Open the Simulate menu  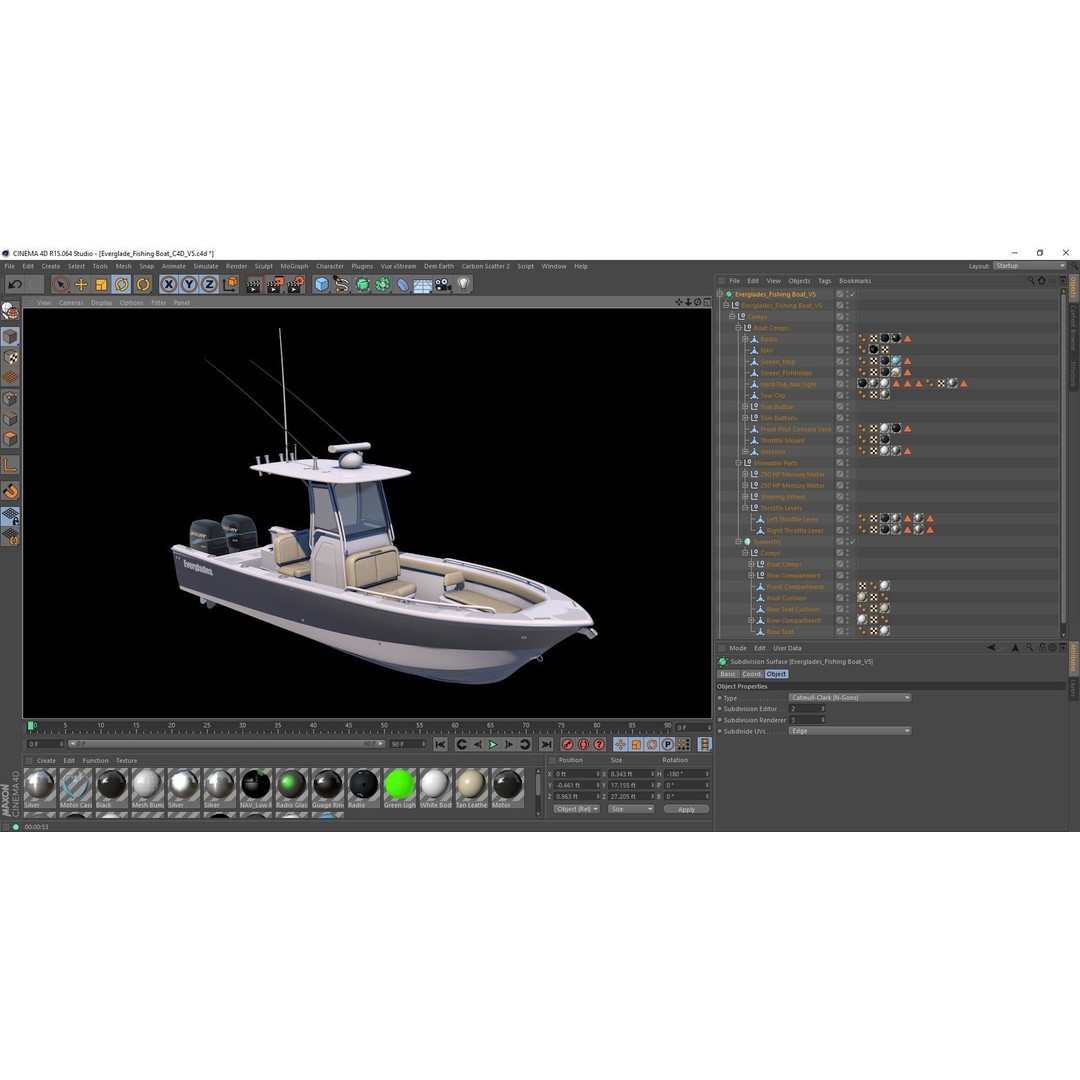click(x=205, y=266)
